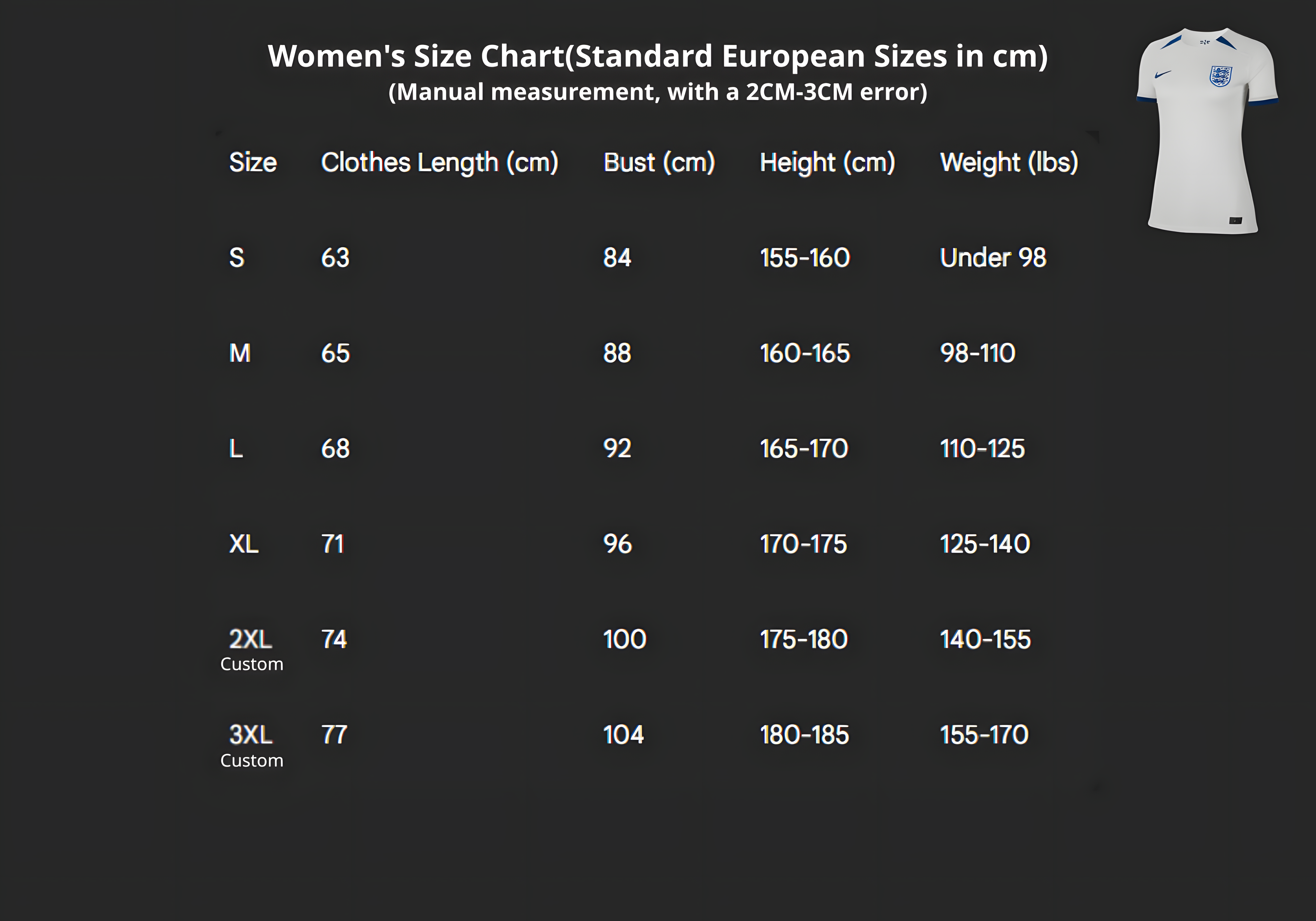
Task: Click the Size column header
Action: (253, 162)
